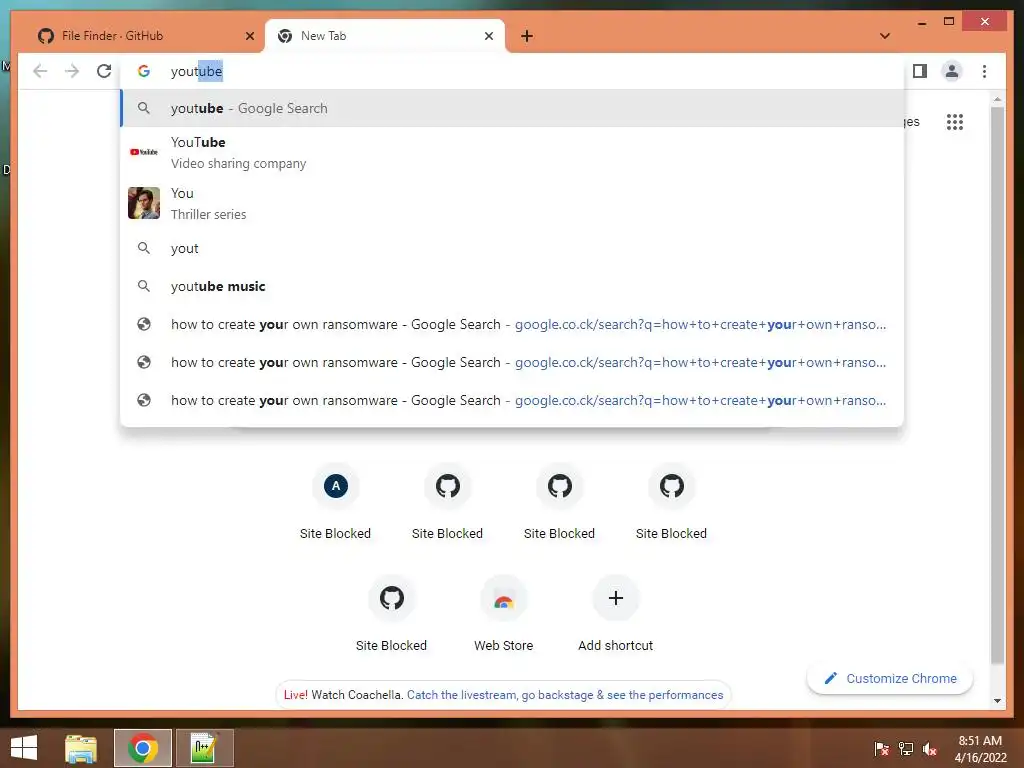The width and height of the screenshot is (1024, 768).
Task: Click the browser forward arrow
Action: coord(72,71)
